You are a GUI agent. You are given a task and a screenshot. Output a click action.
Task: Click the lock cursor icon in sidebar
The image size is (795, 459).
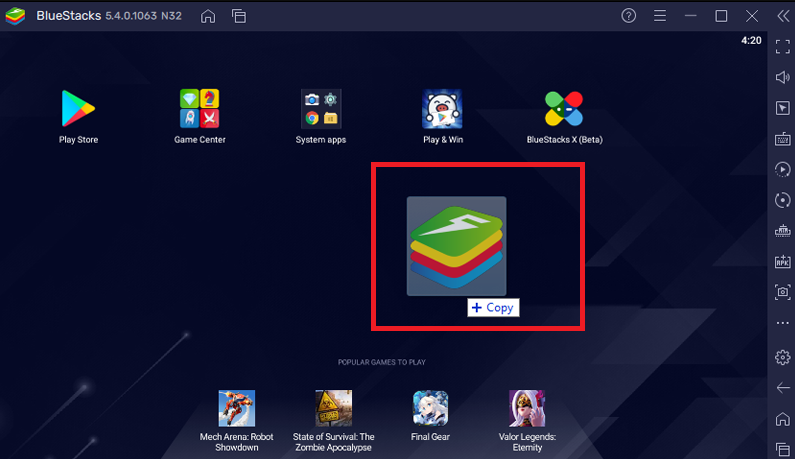[x=782, y=108]
